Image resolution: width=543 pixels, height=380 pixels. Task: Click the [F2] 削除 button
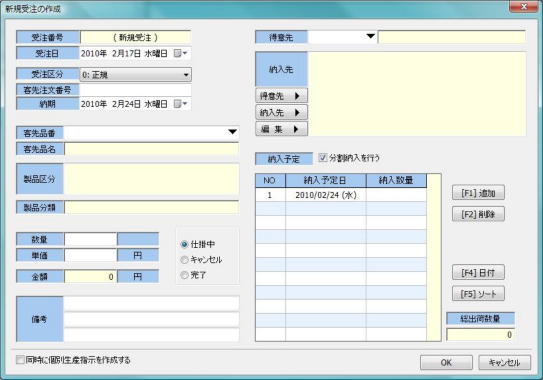click(478, 214)
